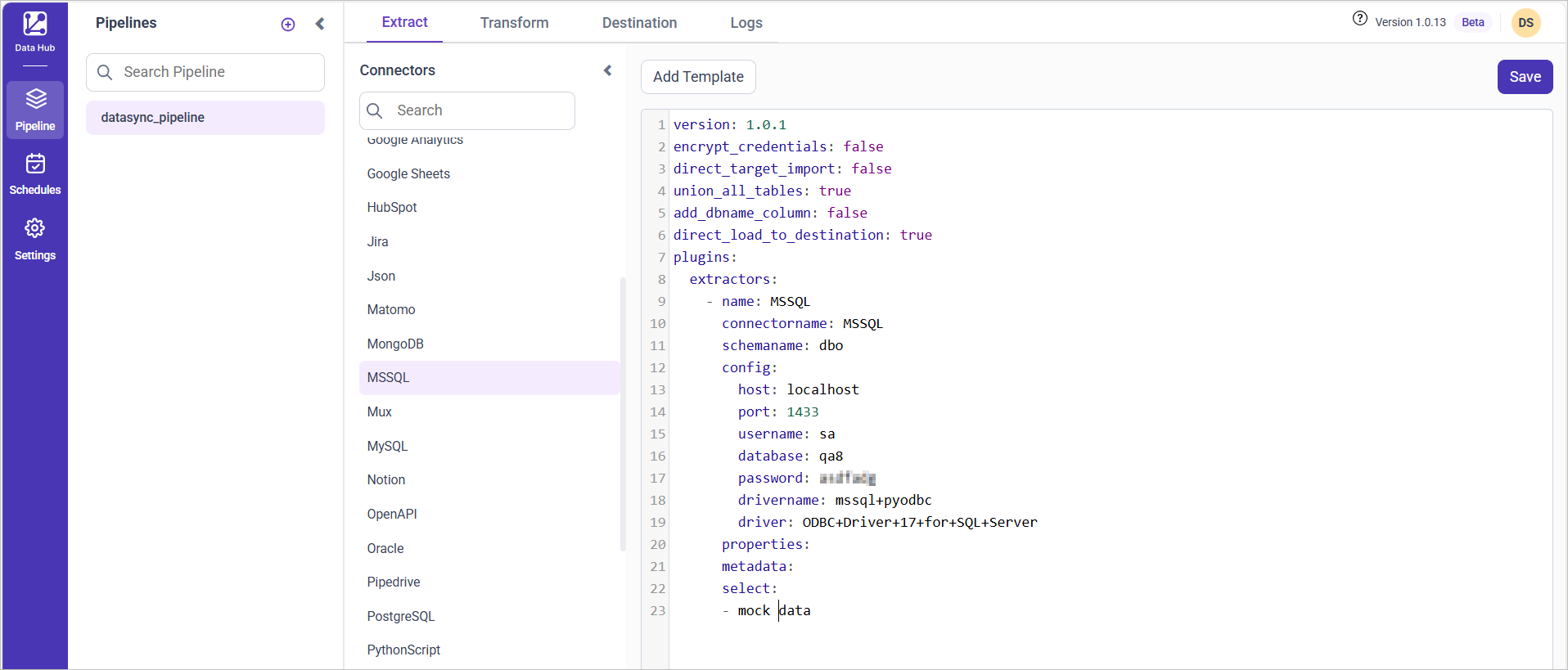Click the 'version: 1.0.1' line in editor
The image size is (1568, 670).
click(x=730, y=124)
